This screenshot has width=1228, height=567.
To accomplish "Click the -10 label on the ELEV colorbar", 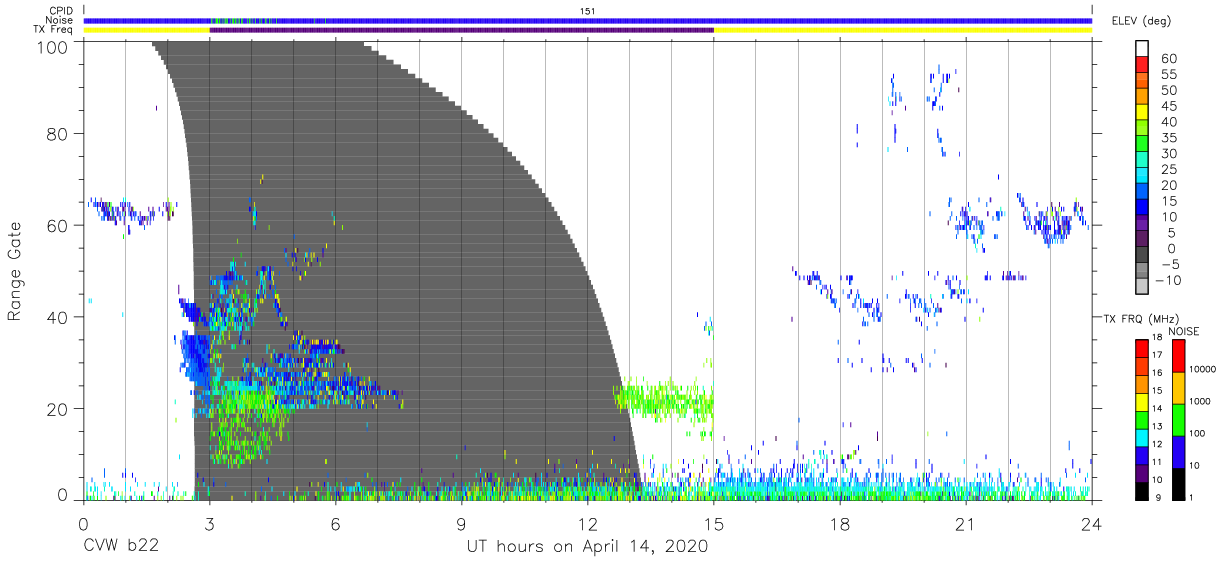I will [x=1168, y=280].
